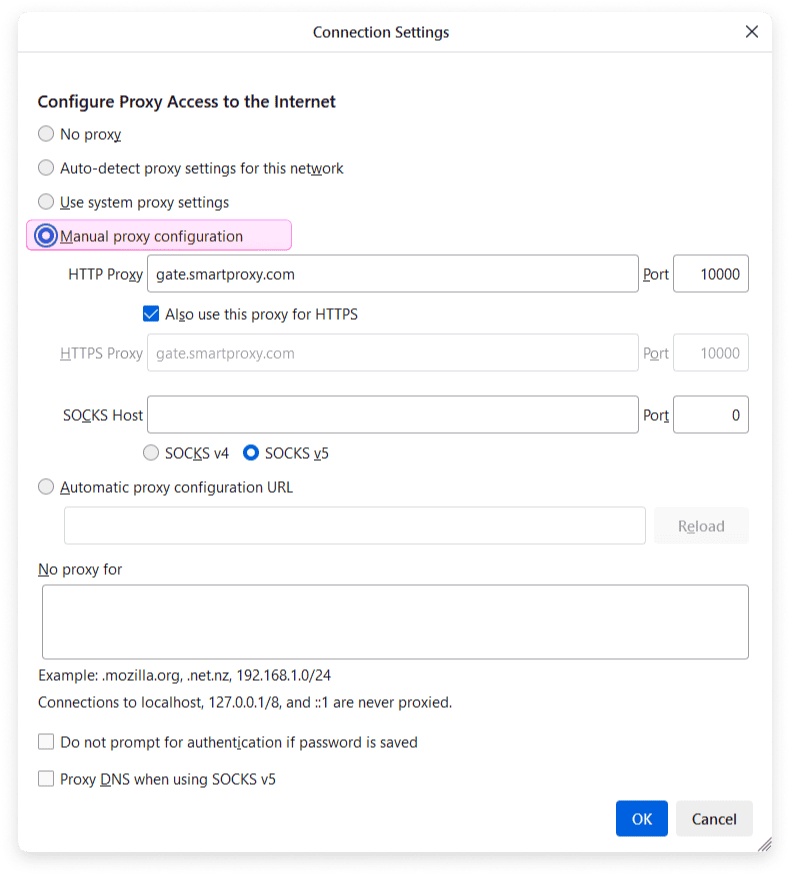Click the SOCKS Host field
Image resolution: width=790 pixels, height=876 pixels.
392,415
